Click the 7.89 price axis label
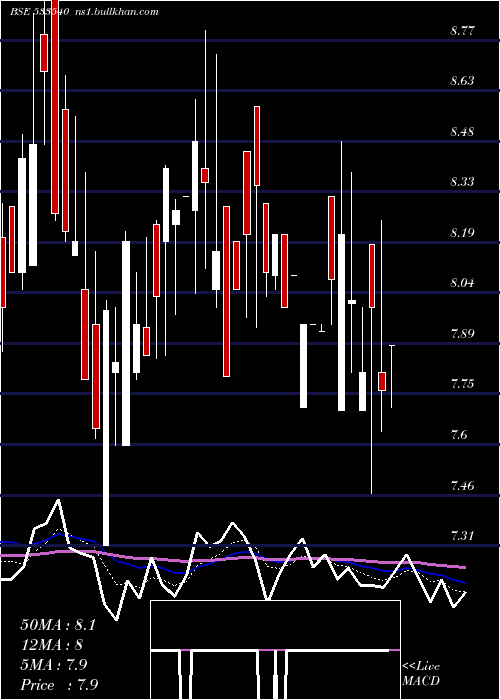500x700 pixels. (462, 333)
